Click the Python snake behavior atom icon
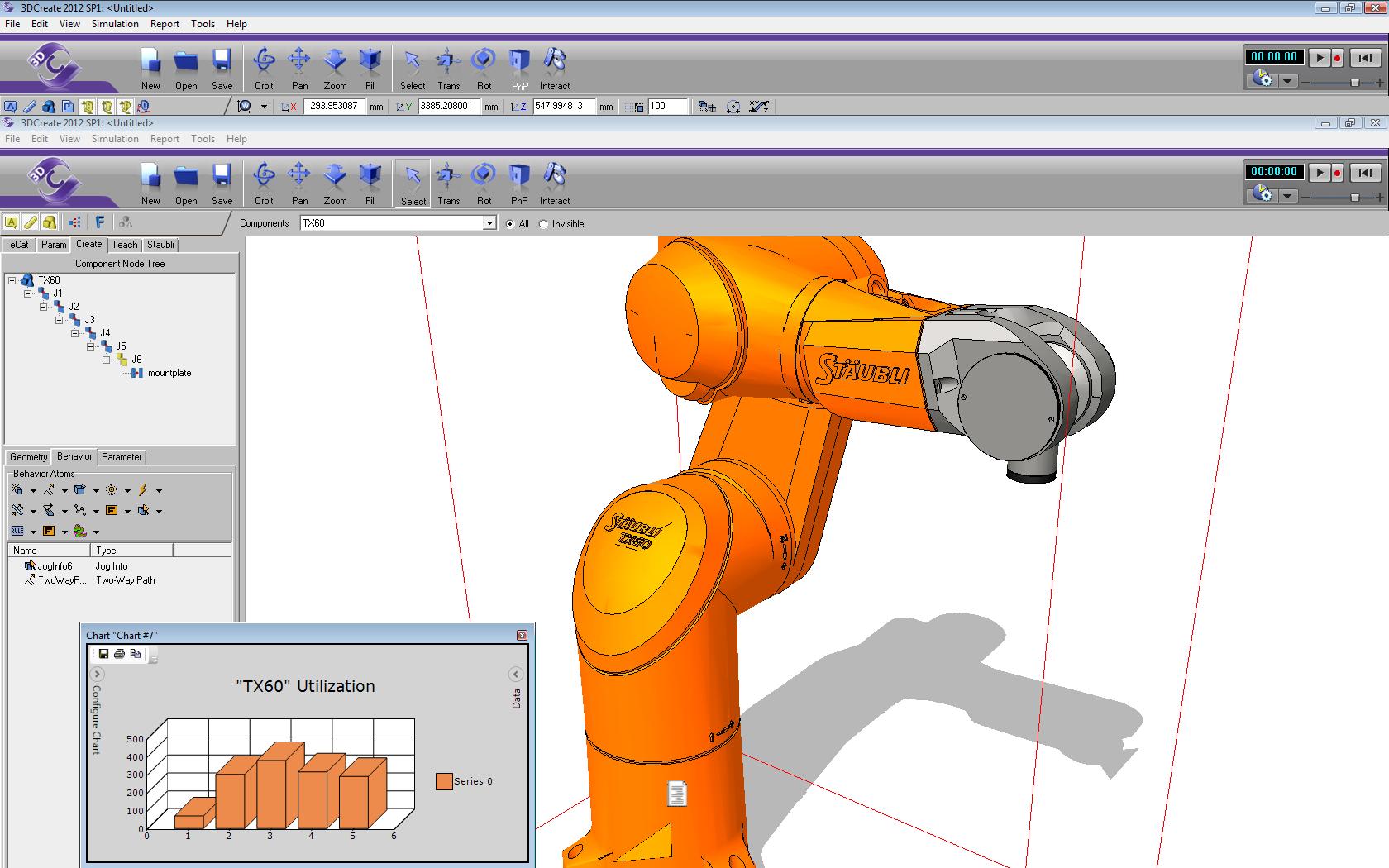 click(x=80, y=531)
